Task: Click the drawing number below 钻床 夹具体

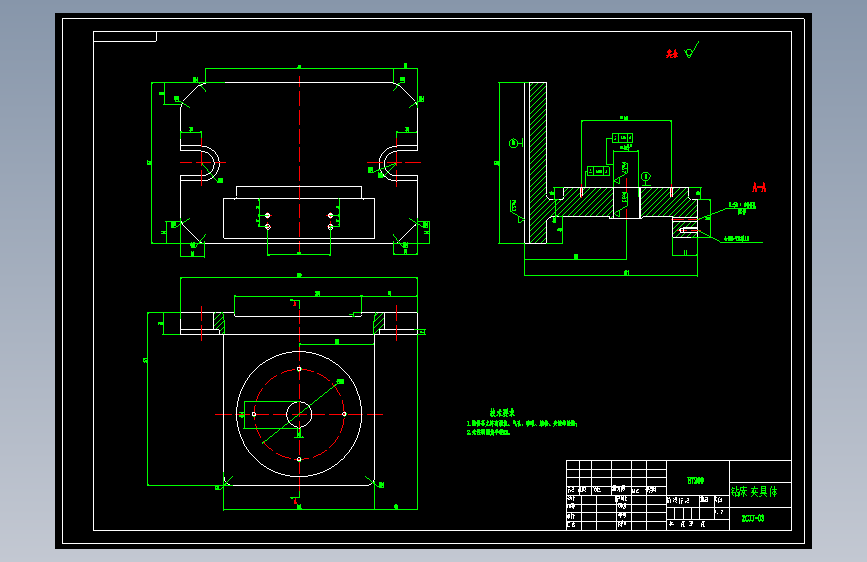Action: [x=753, y=518]
